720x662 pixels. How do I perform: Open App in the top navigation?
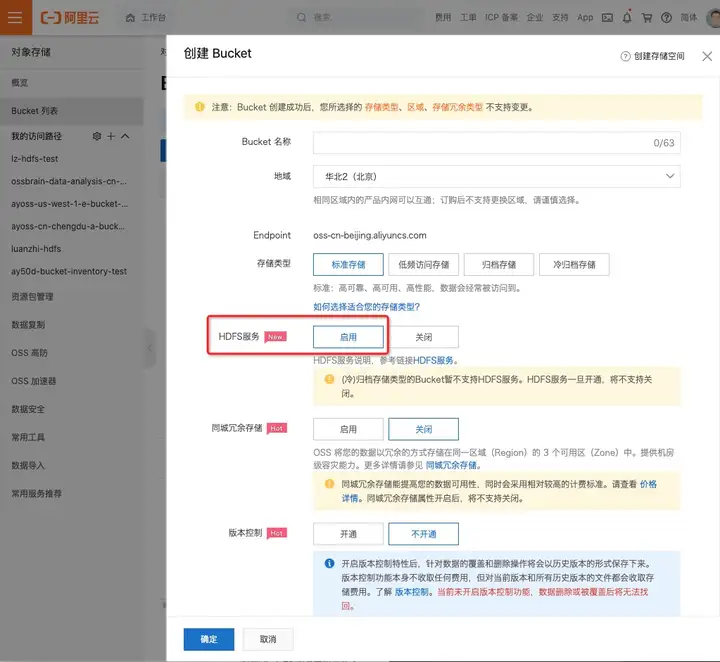point(585,17)
